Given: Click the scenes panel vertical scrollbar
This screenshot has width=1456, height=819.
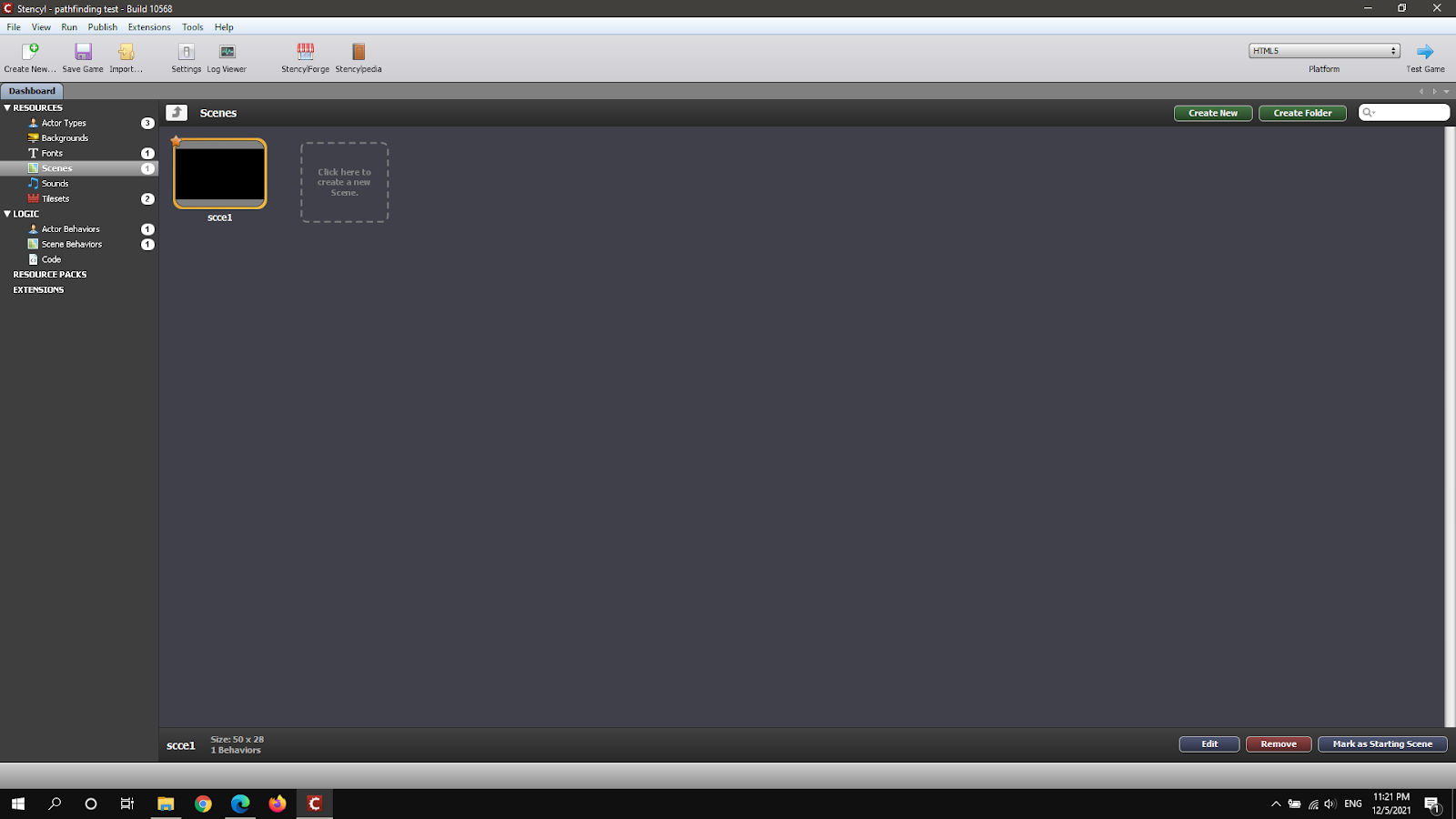Looking at the screenshot, I should pos(1450,426).
